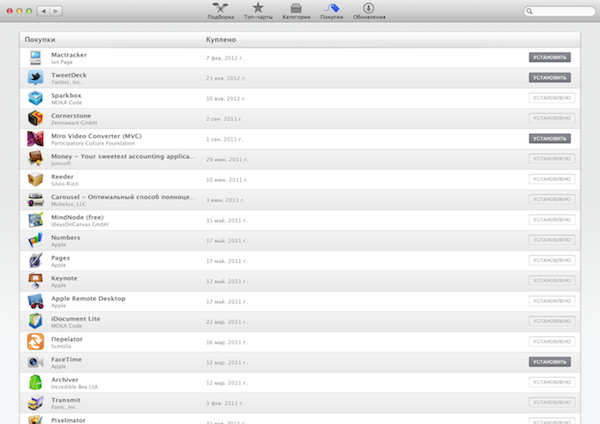Click the FaceTime camera icon
This screenshot has height=424, width=600.
(36, 362)
